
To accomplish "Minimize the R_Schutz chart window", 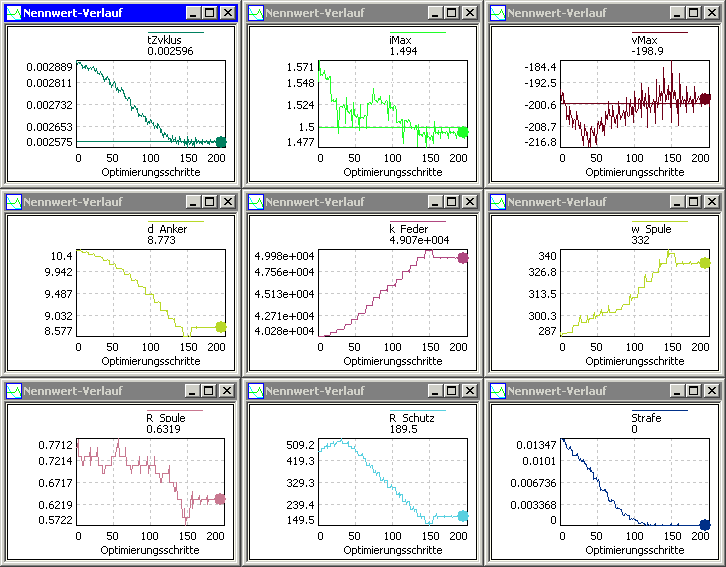I will point(433,390).
